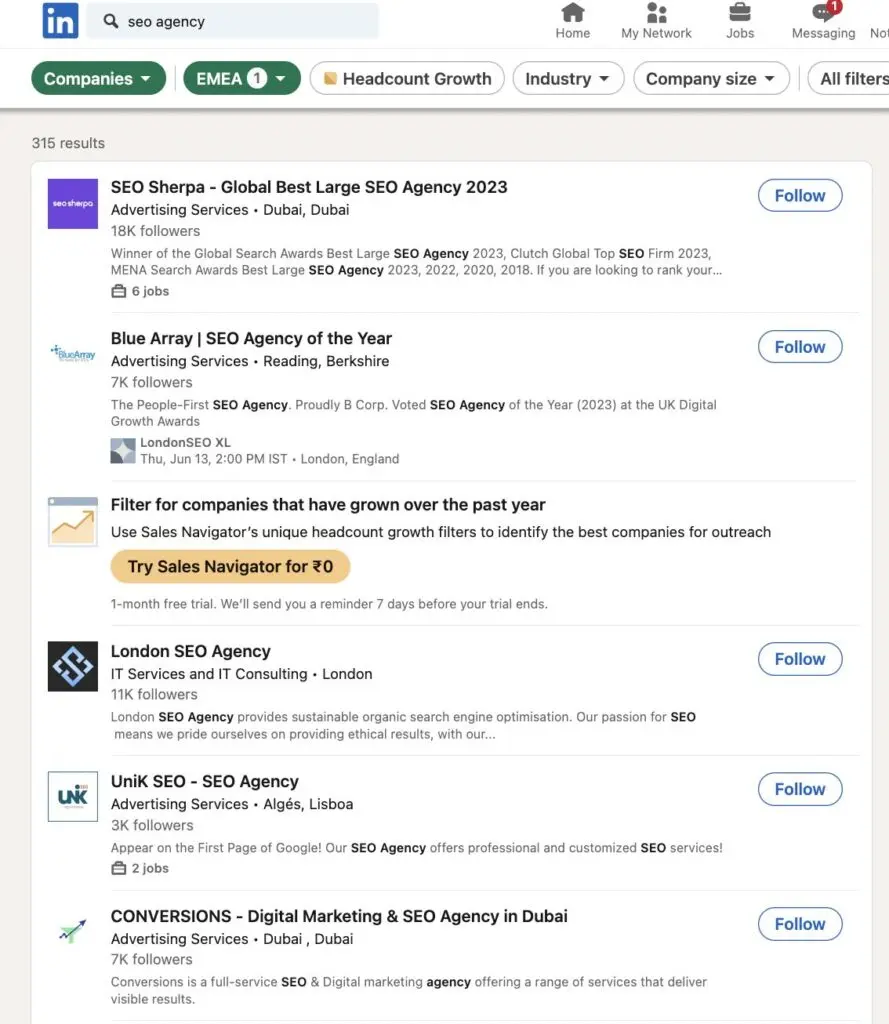Click the SEO Sherpa company logo
889x1024 pixels.
(73, 203)
